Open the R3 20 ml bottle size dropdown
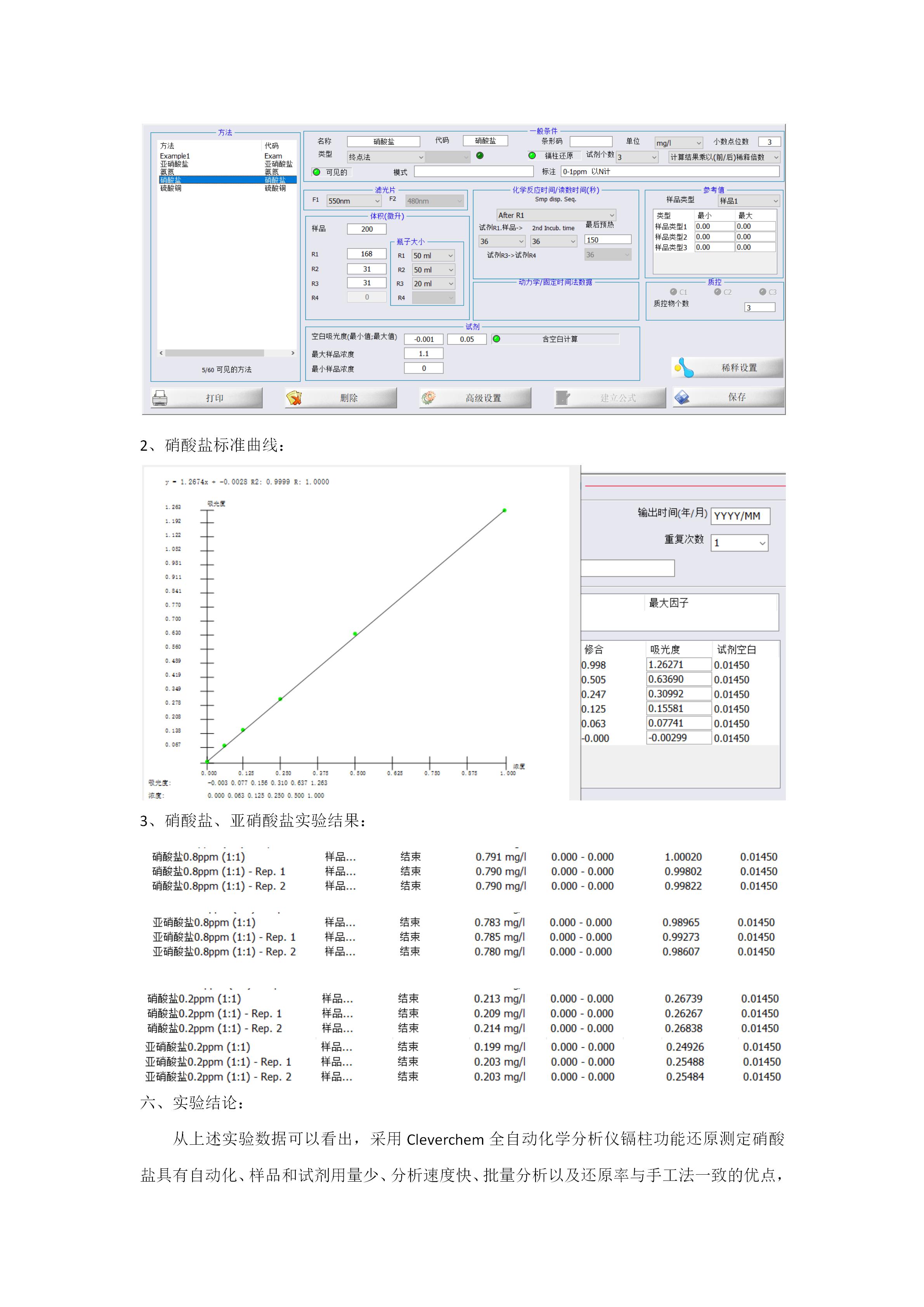 click(x=433, y=283)
